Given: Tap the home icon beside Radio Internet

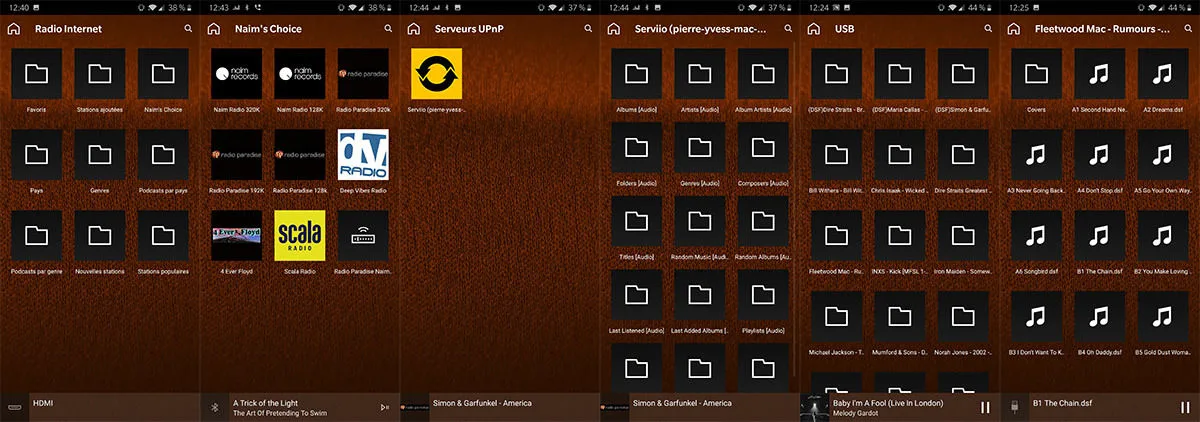Looking at the screenshot, I should (14, 29).
